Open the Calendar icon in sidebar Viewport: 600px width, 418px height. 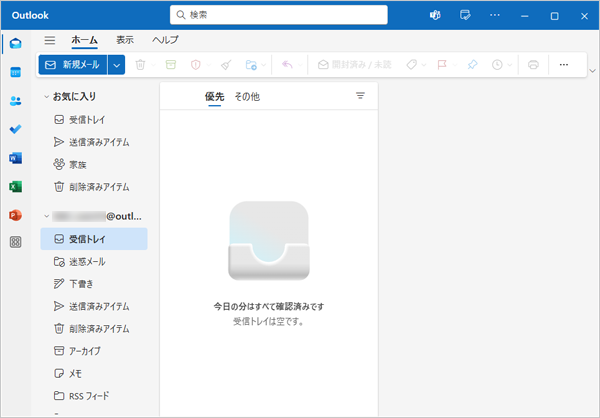coord(16,72)
